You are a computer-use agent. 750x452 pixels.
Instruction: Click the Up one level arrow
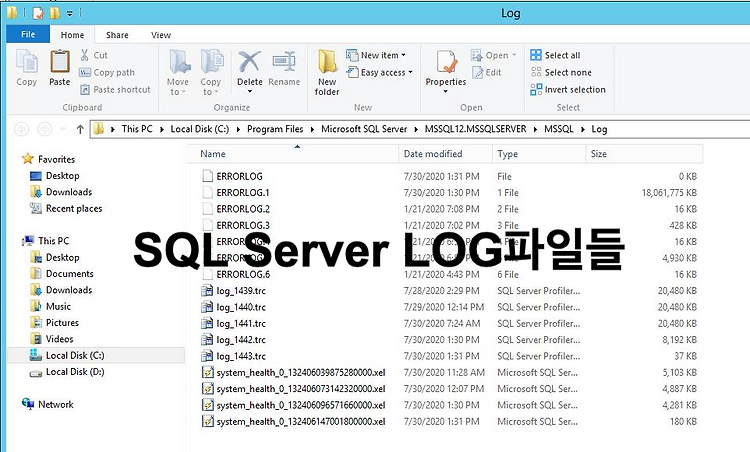(80, 129)
